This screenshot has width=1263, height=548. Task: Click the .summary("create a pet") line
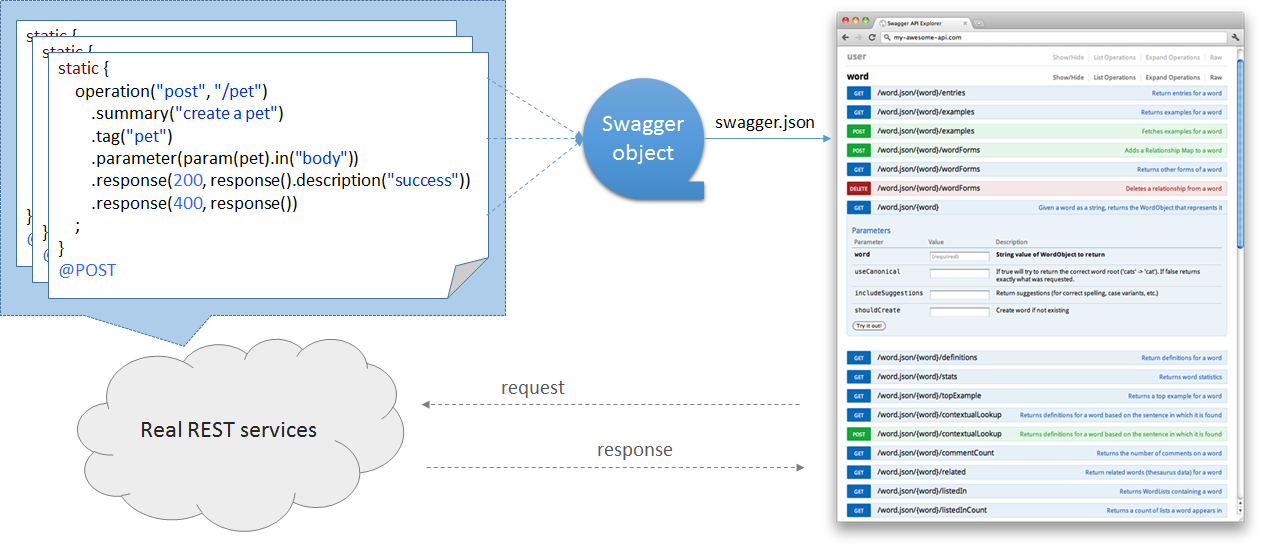tap(188, 114)
